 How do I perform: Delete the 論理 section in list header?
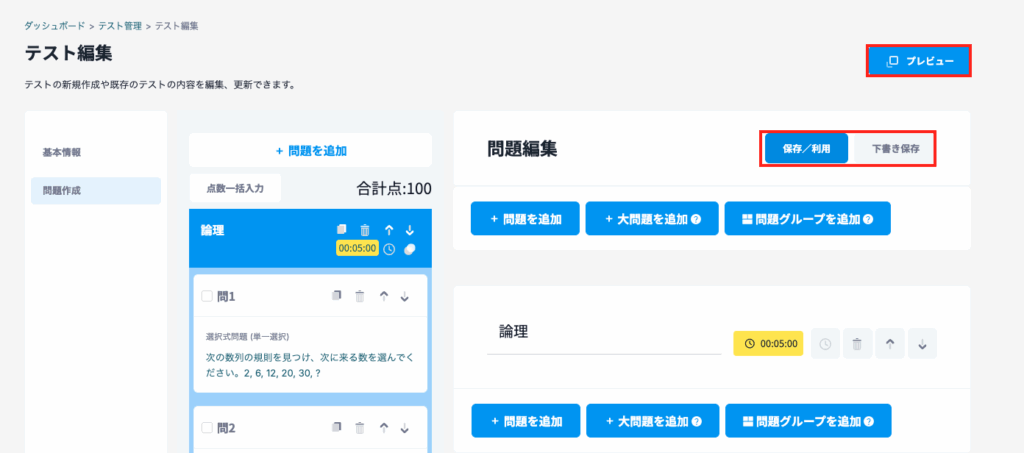364,230
